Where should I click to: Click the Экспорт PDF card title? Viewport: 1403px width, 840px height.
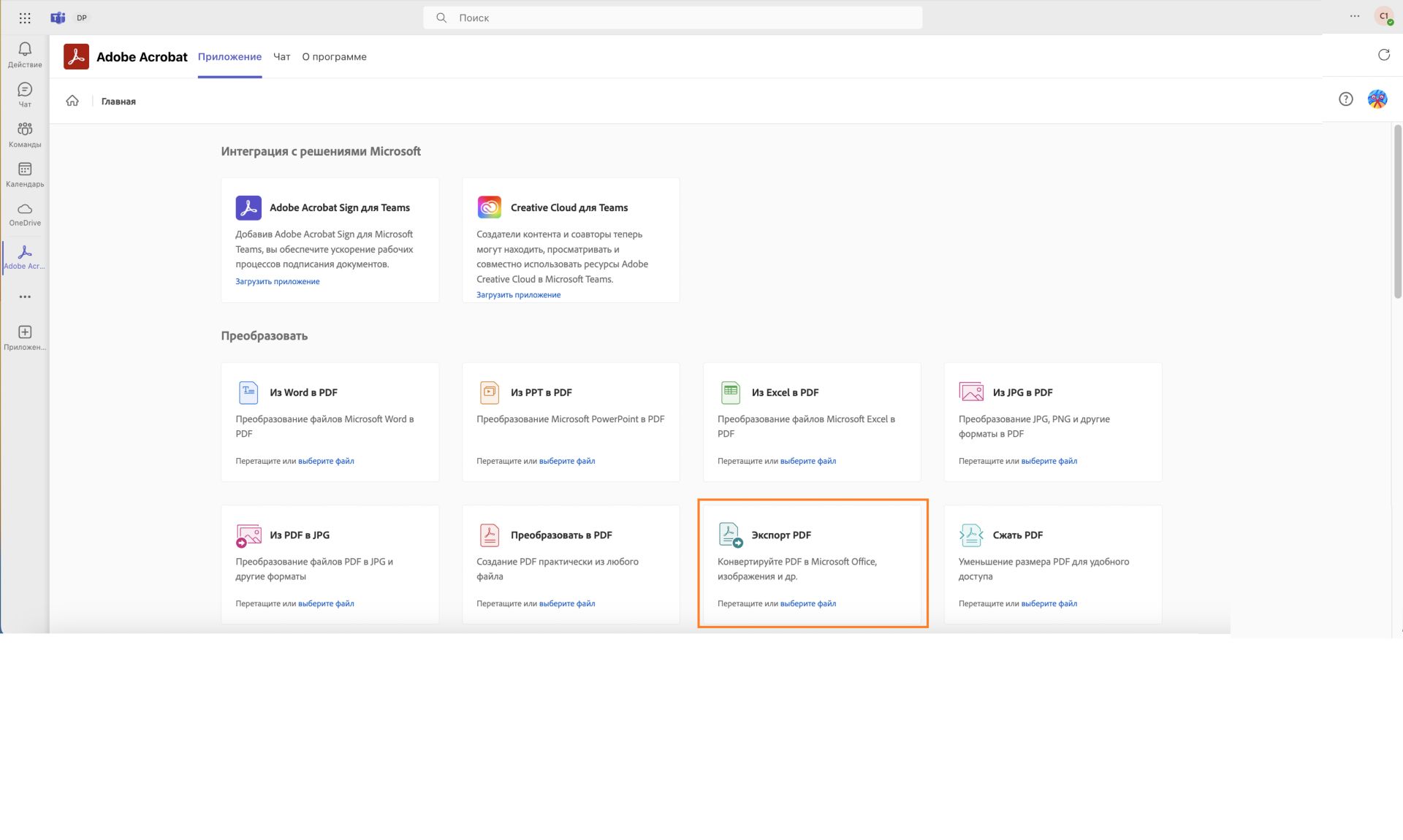tap(781, 535)
